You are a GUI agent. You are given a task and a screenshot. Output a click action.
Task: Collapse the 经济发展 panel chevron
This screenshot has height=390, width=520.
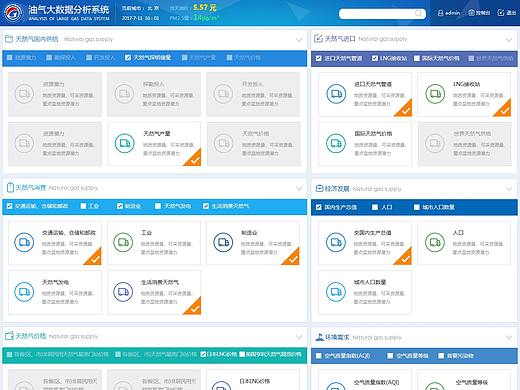click(x=509, y=189)
